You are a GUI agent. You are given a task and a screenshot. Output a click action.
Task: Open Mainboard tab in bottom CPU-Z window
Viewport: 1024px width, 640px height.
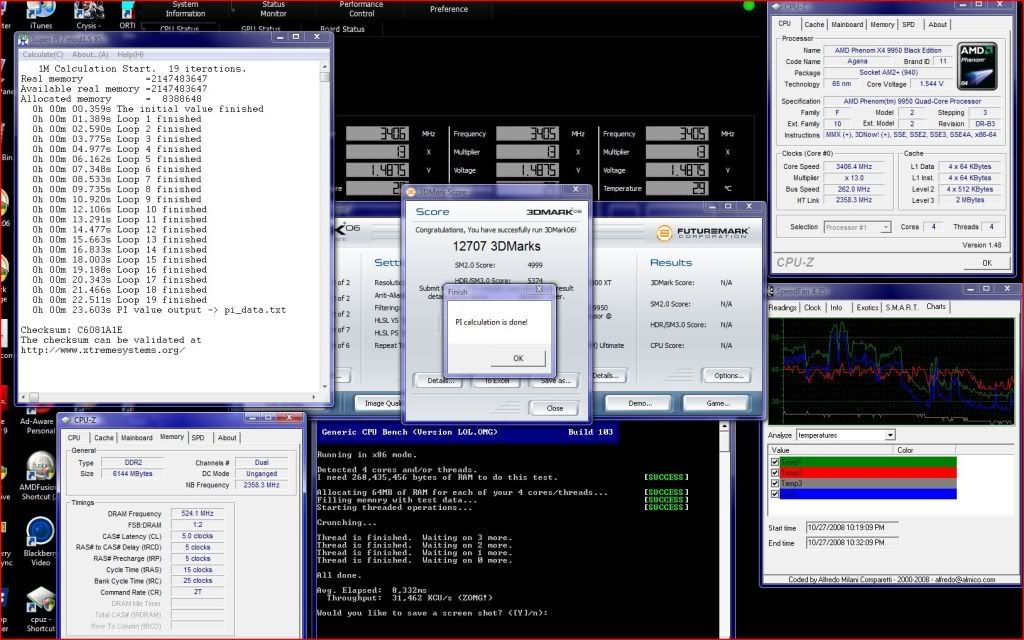click(x=136, y=438)
